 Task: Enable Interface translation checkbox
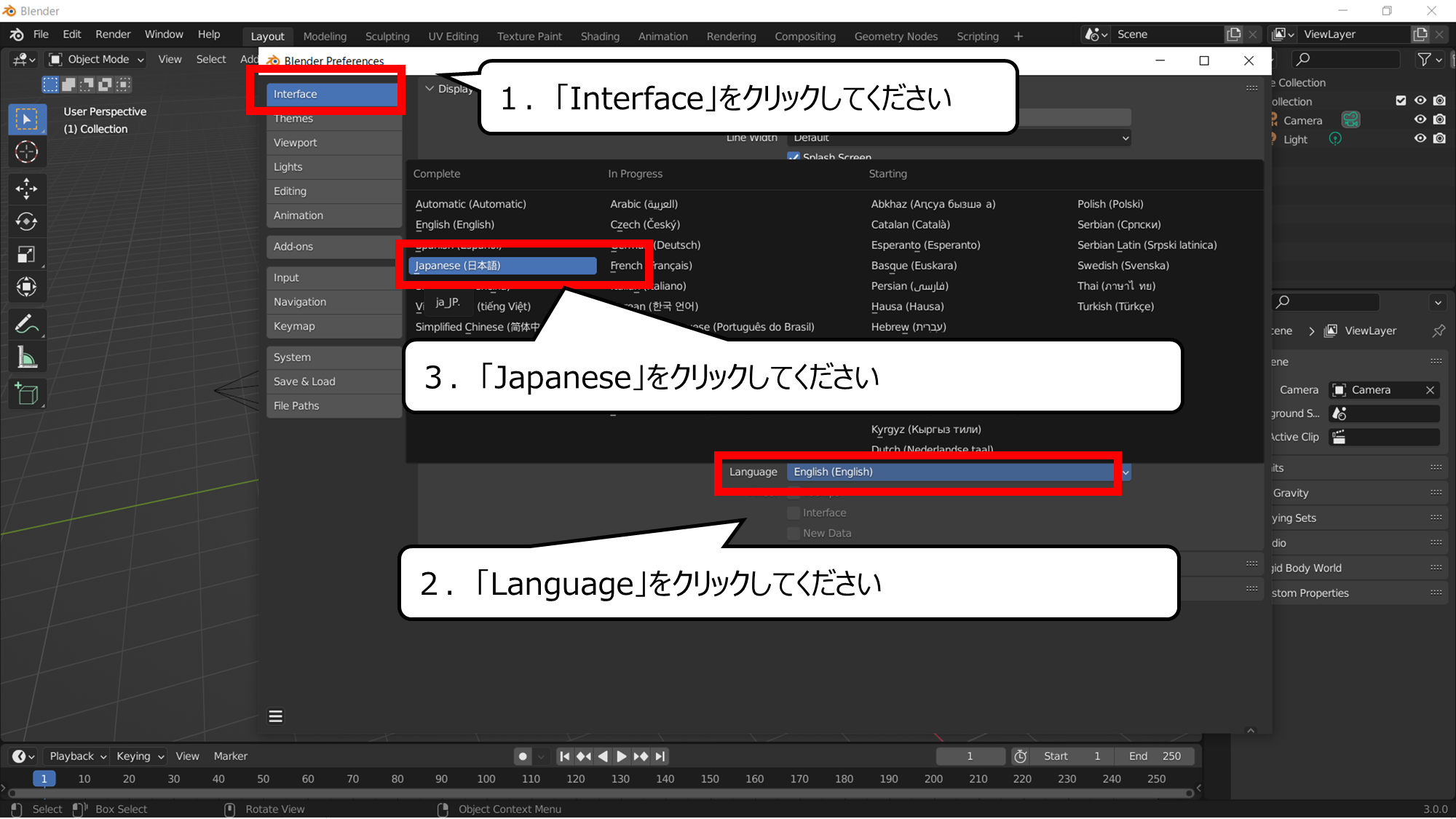click(x=794, y=513)
